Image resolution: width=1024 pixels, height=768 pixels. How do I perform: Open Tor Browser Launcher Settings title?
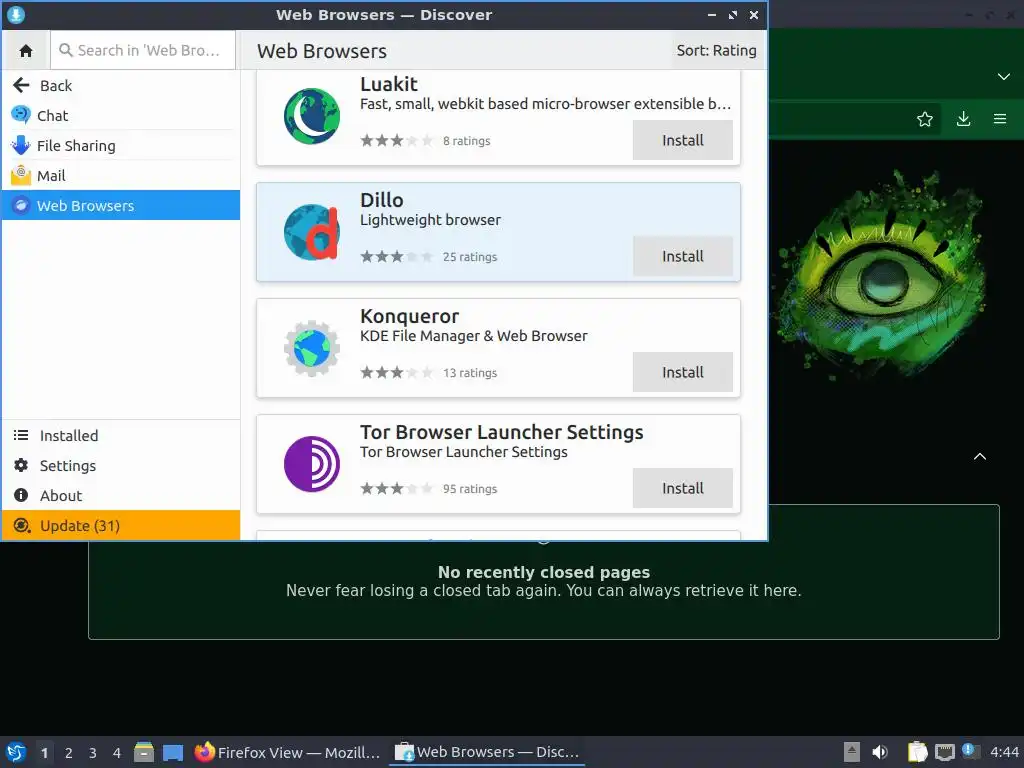(502, 432)
